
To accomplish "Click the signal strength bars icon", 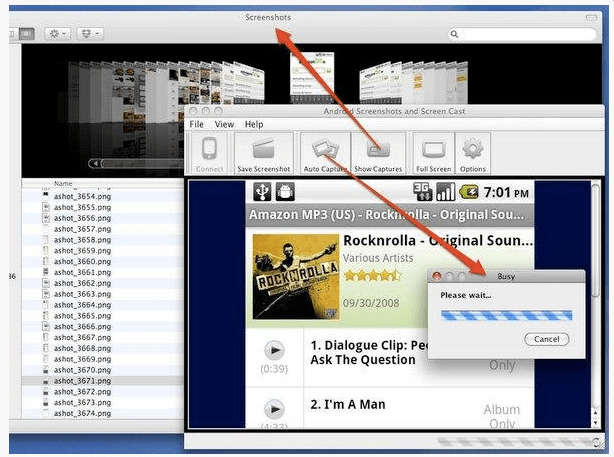I will click(x=446, y=192).
